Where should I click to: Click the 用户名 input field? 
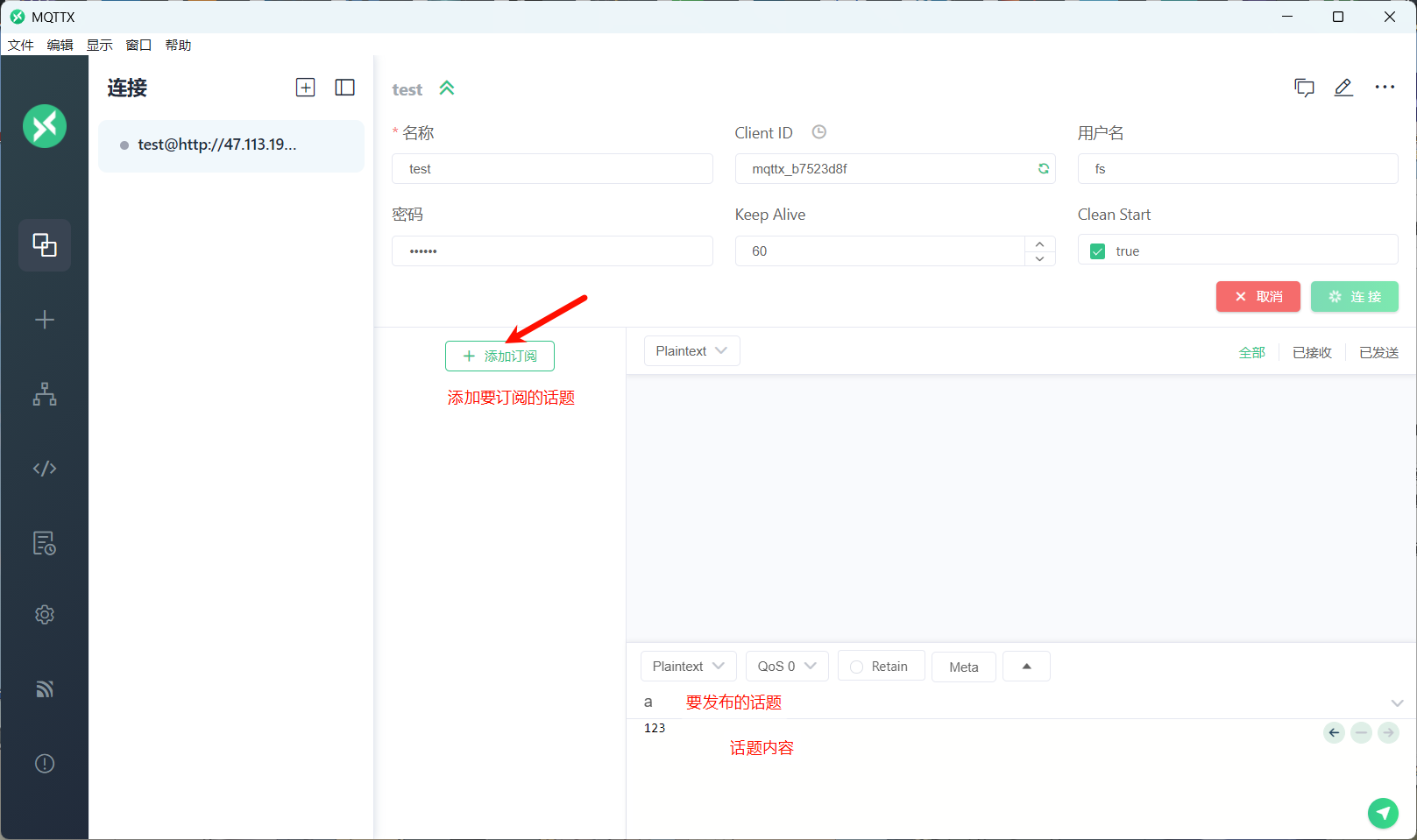(1237, 169)
